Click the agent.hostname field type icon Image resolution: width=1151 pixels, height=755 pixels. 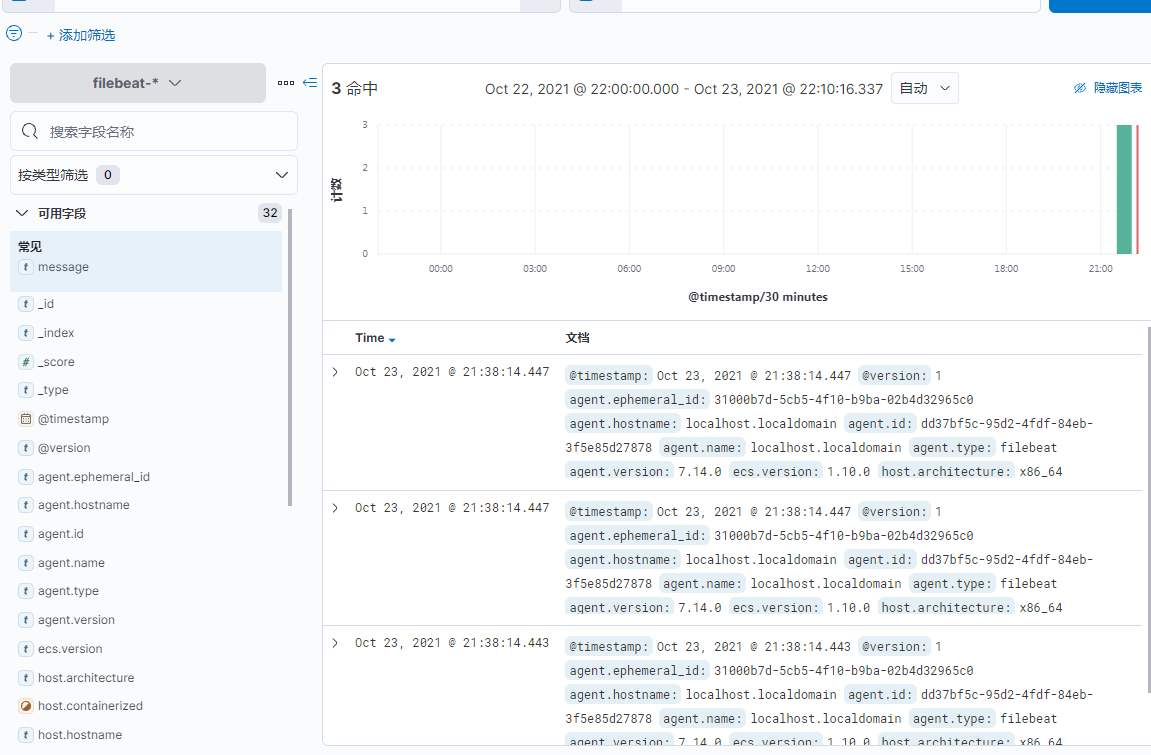pyautogui.click(x=26, y=505)
